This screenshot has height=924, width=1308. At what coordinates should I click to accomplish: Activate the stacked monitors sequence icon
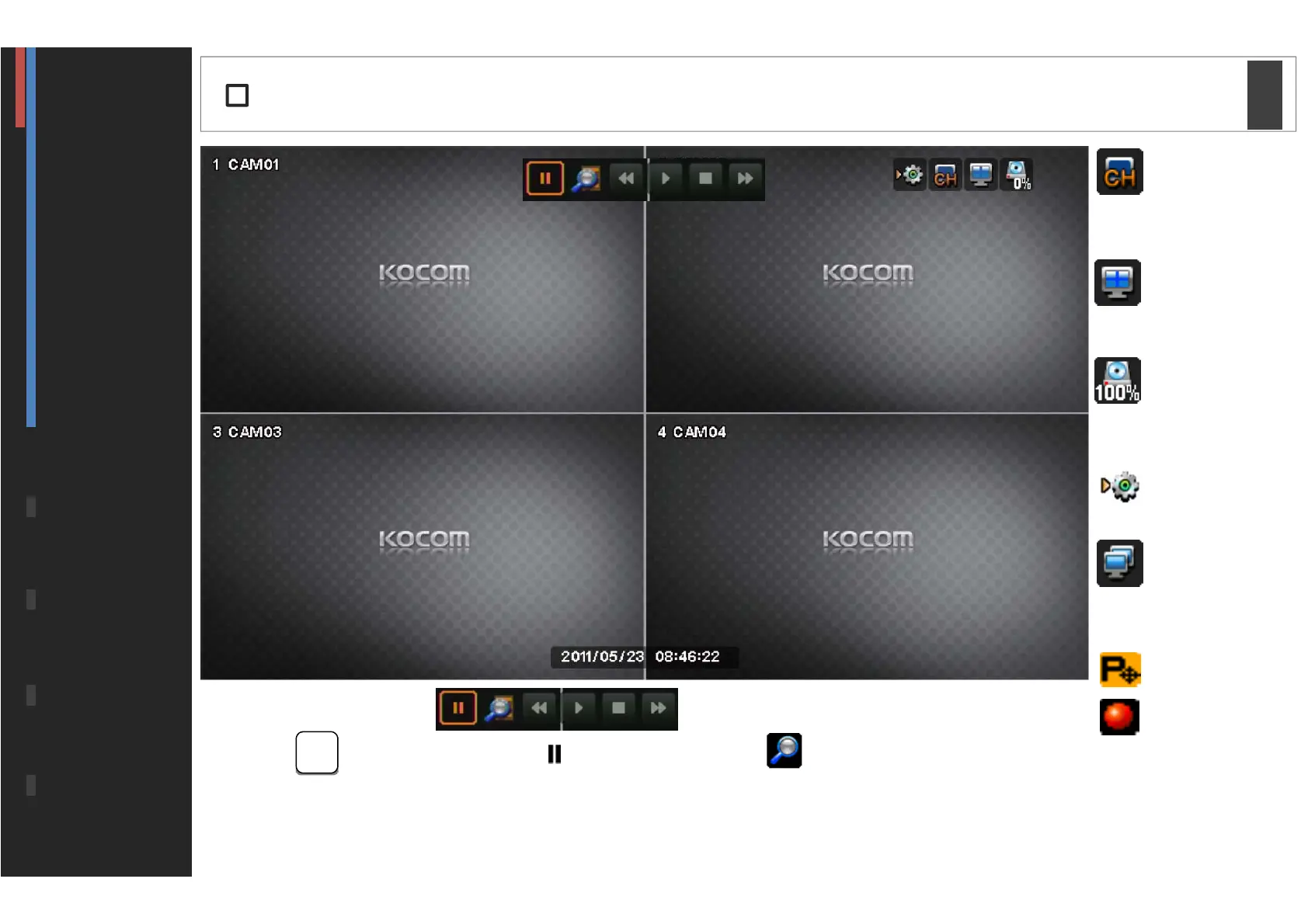(1119, 563)
